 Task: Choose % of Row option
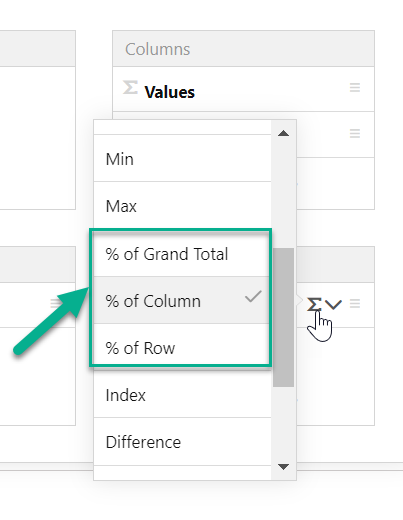point(183,347)
